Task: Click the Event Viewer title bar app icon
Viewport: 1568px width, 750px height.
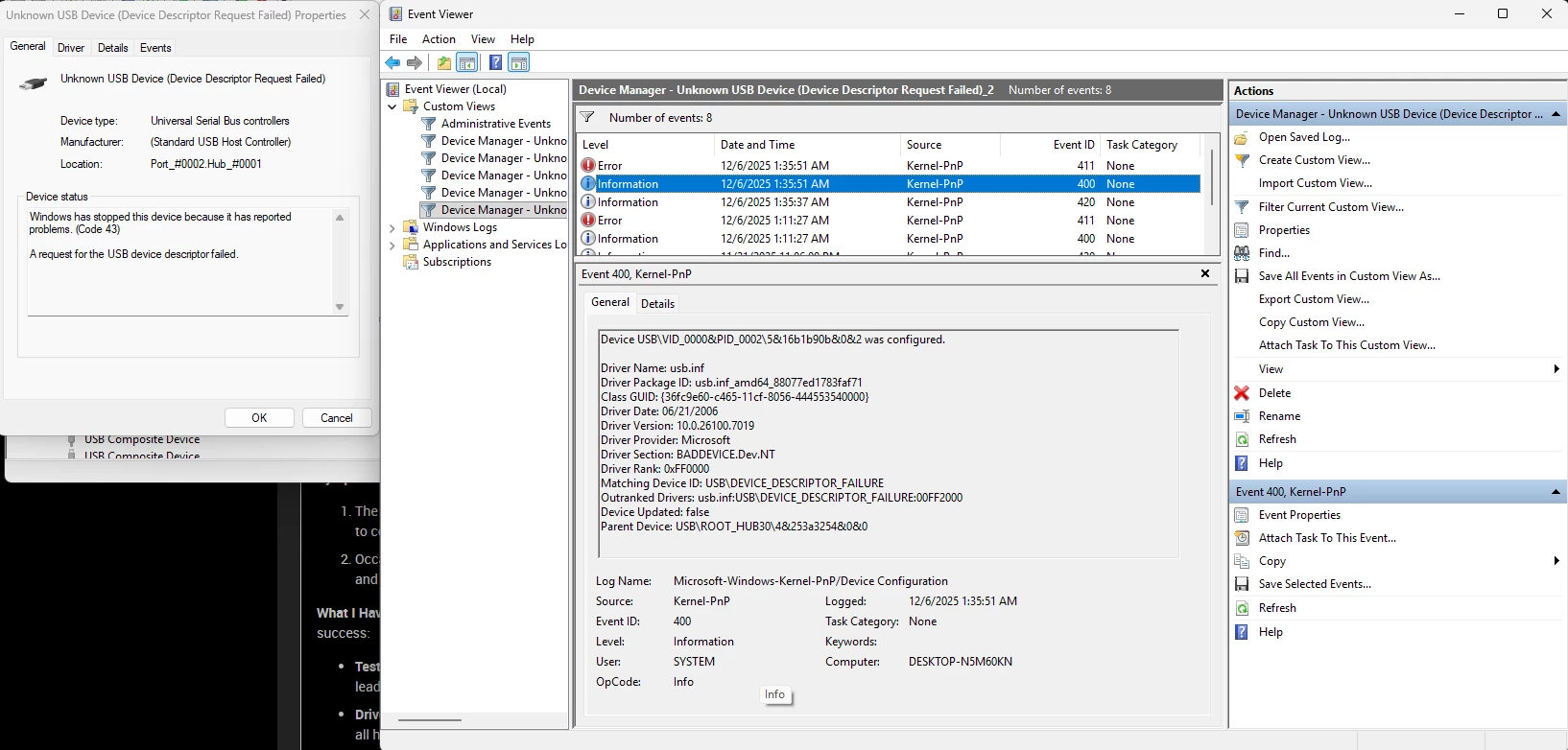Action: coord(395,14)
